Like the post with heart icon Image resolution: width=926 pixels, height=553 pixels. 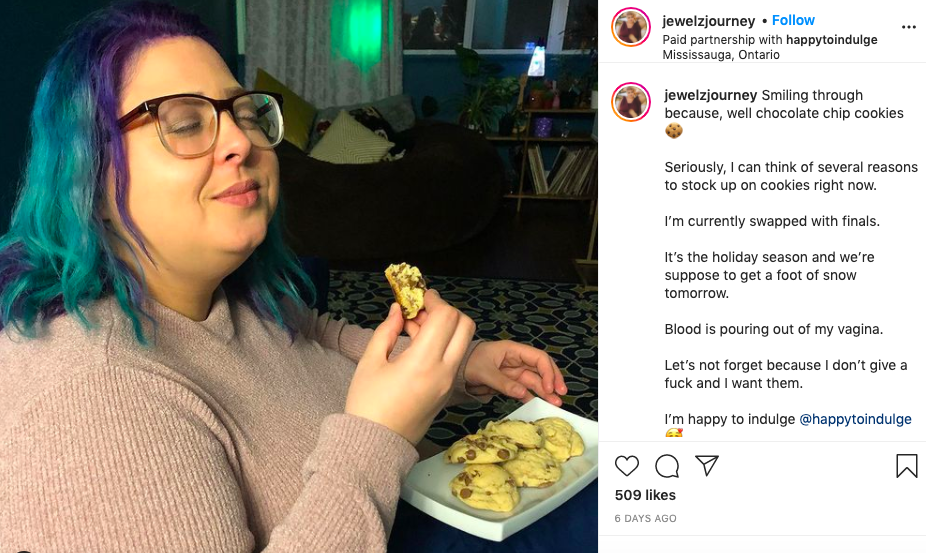pyautogui.click(x=627, y=466)
